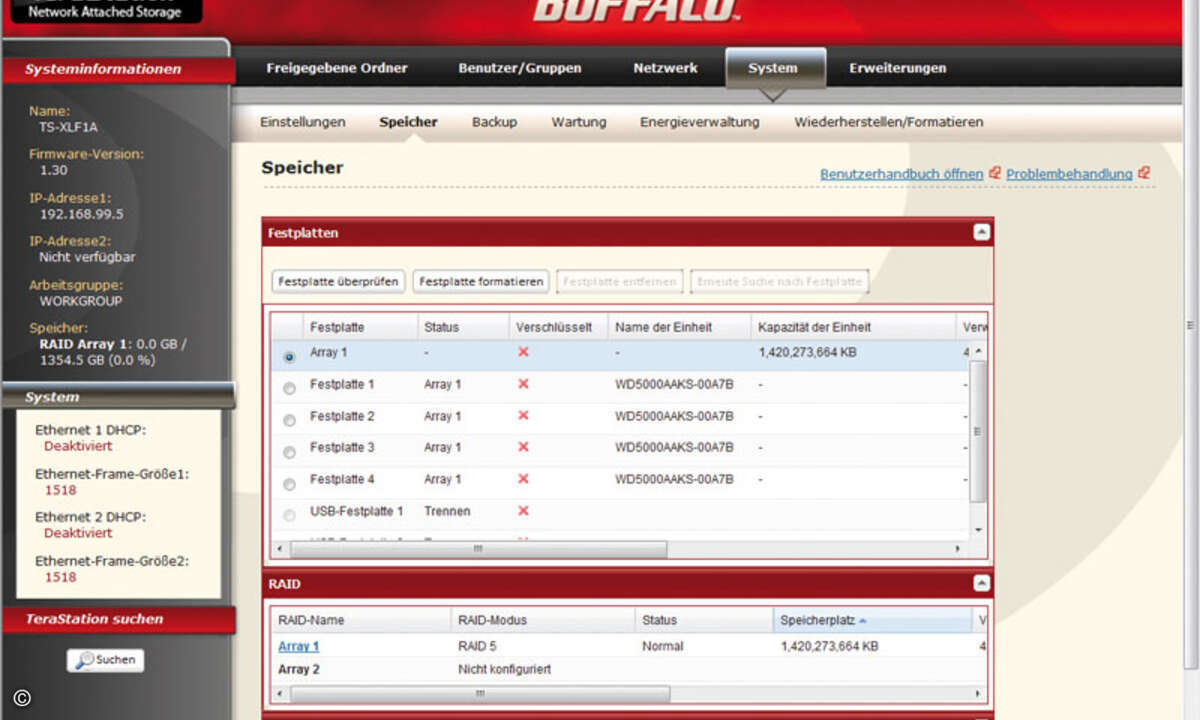
Task: Open the System tab
Action: pos(773,68)
